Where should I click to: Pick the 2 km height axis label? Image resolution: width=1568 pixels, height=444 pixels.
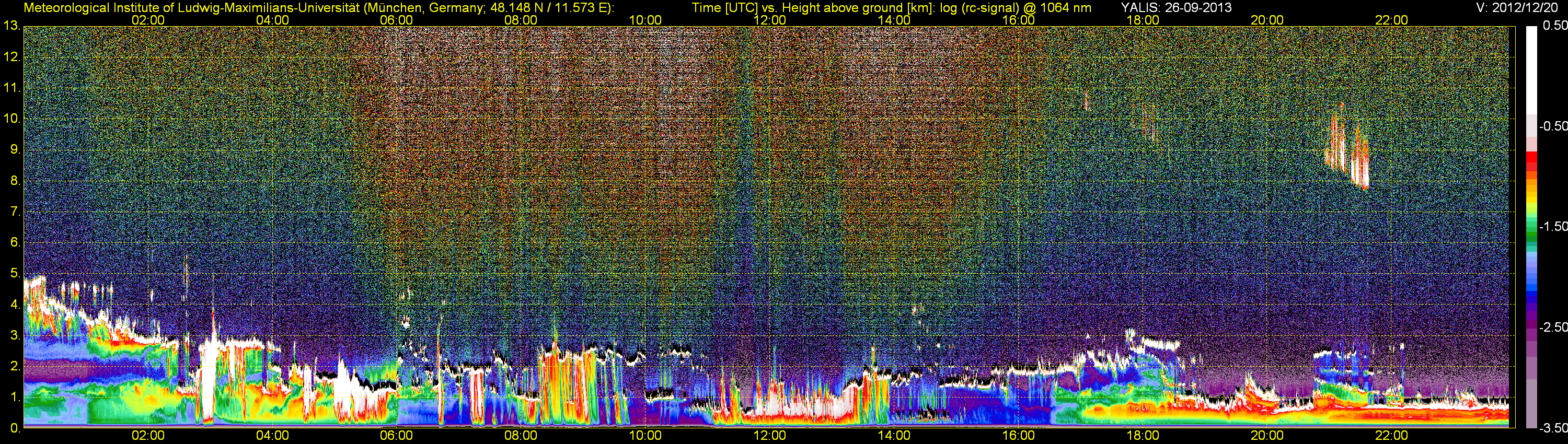(15, 367)
